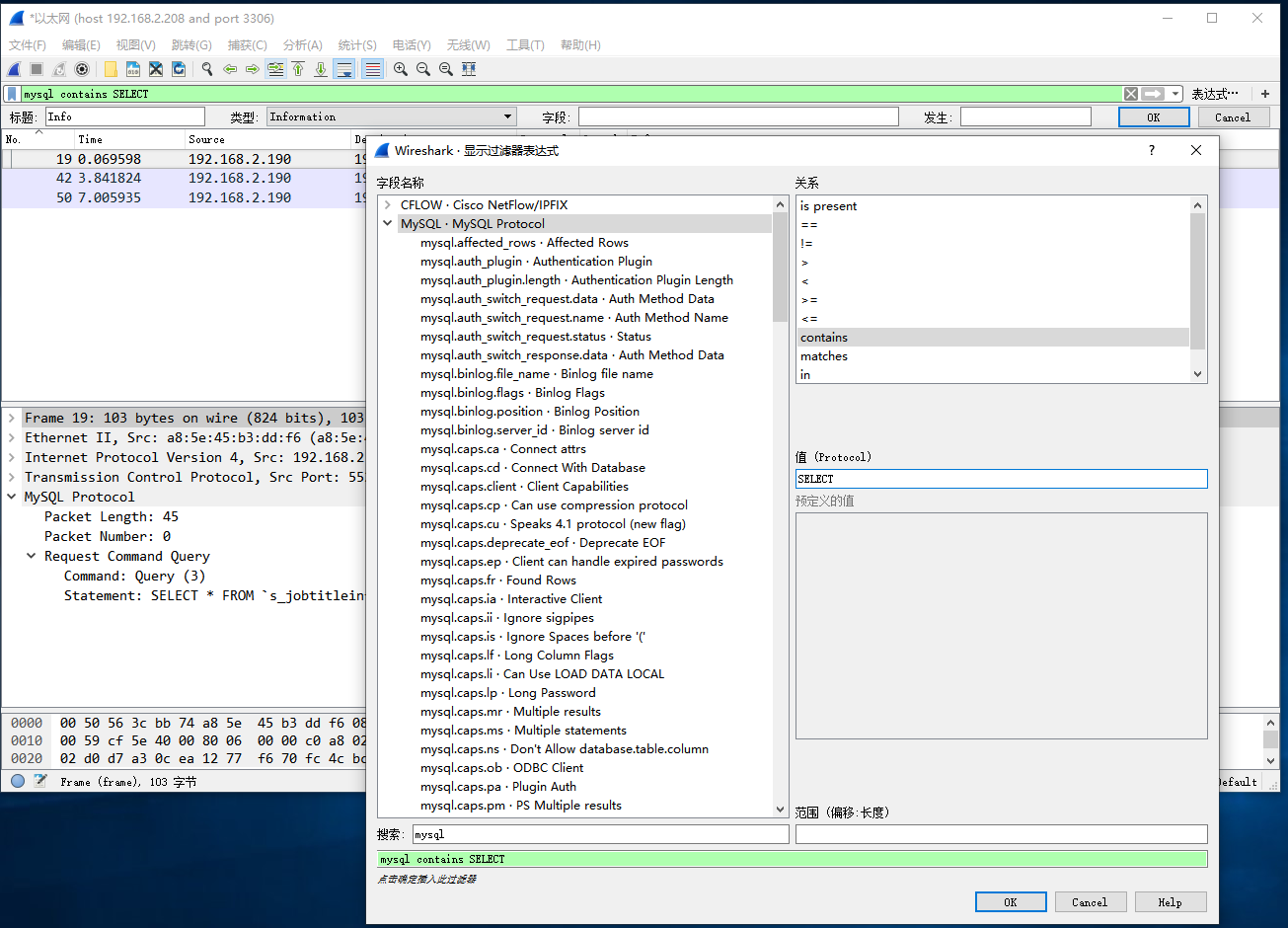This screenshot has height=928, width=1288.
Task: Open the 统计(S) menu
Action: point(356,44)
